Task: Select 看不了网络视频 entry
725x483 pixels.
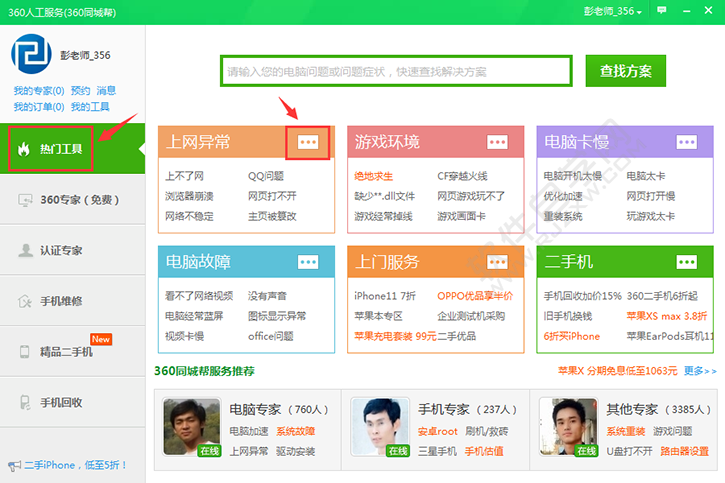Action: point(199,296)
